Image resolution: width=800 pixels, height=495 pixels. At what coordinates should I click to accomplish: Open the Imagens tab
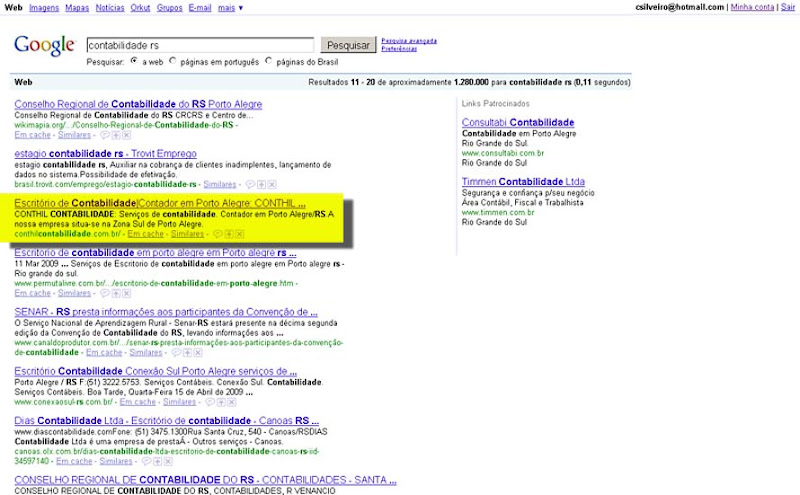pos(44,8)
